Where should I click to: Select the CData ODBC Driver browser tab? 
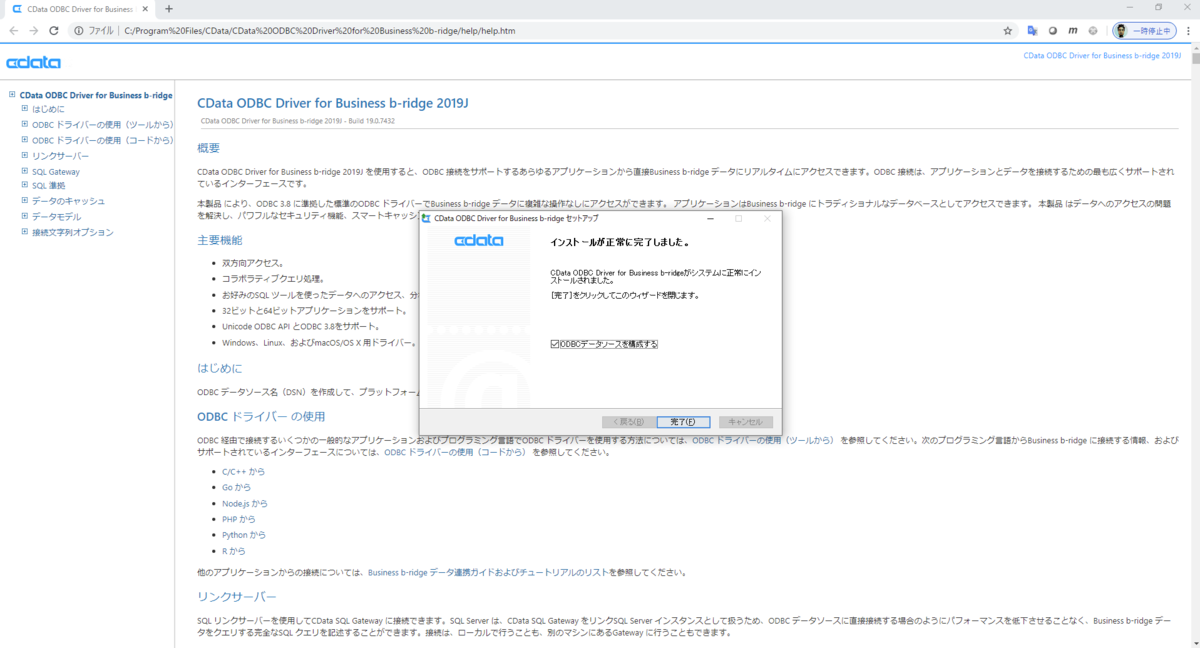point(79,8)
